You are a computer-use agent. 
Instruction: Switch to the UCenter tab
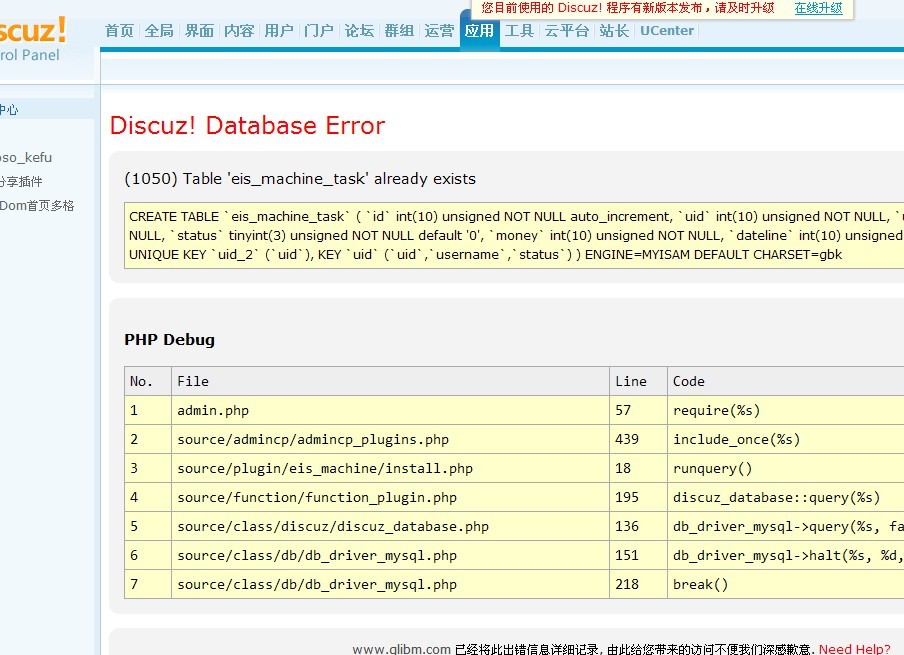pyautogui.click(x=666, y=30)
